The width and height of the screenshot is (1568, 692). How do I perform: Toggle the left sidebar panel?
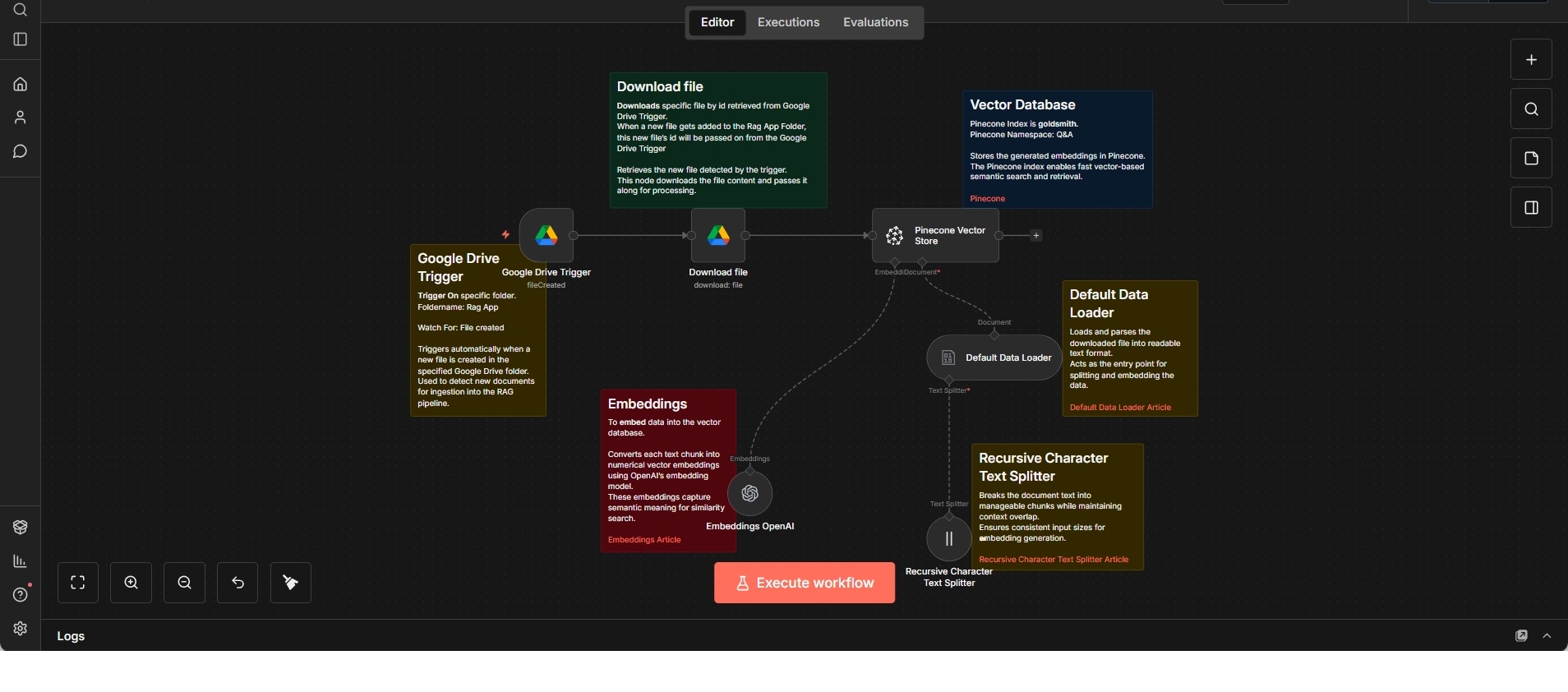point(21,39)
